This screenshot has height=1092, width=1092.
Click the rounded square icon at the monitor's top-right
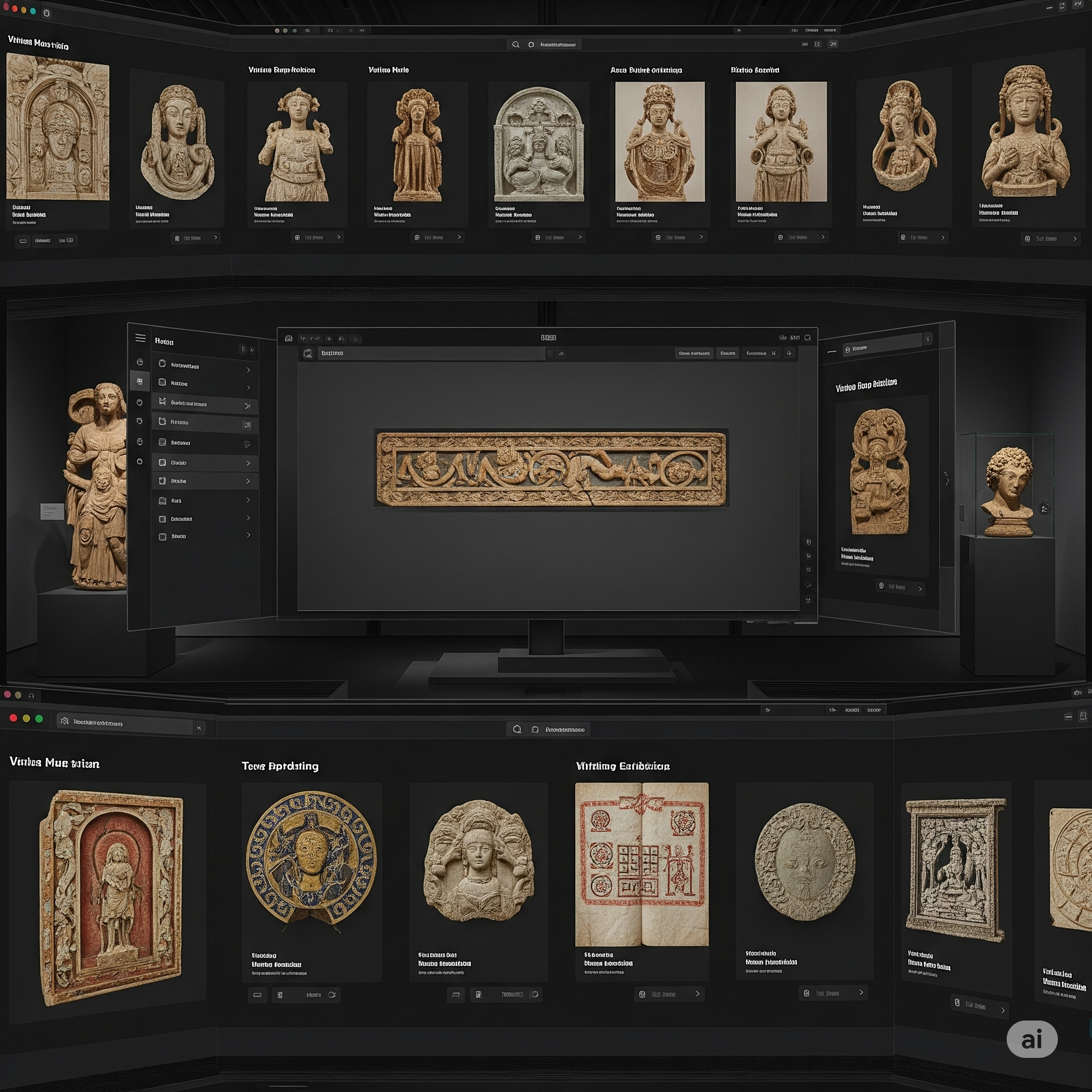click(x=808, y=338)
